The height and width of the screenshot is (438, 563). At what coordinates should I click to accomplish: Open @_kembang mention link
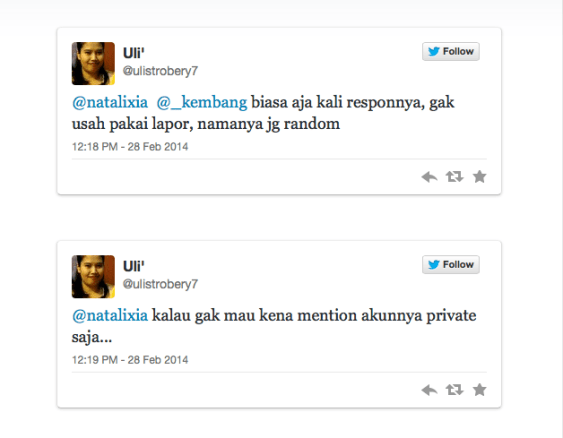point(202,103)
